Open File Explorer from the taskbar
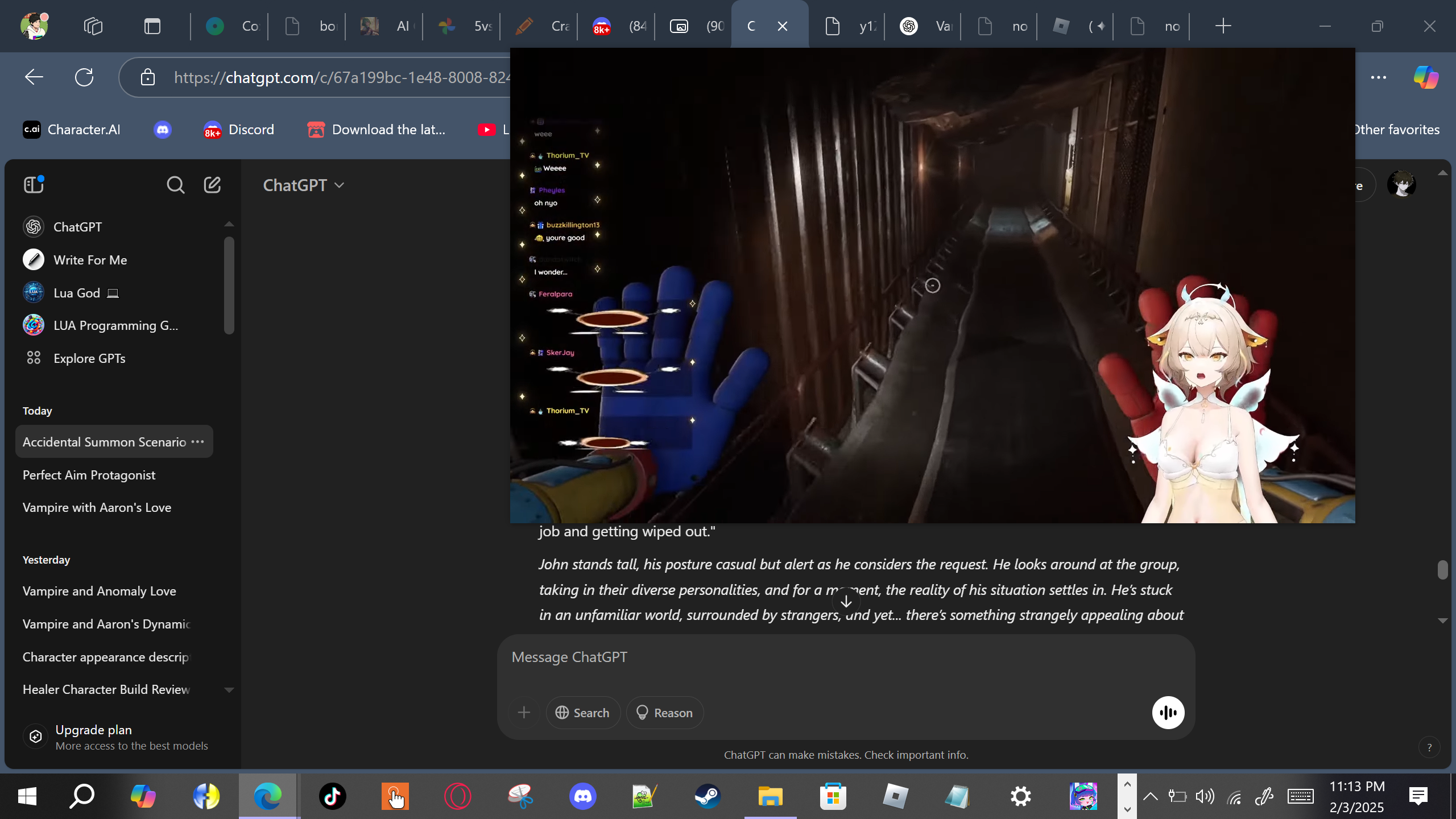 point(771,796)
